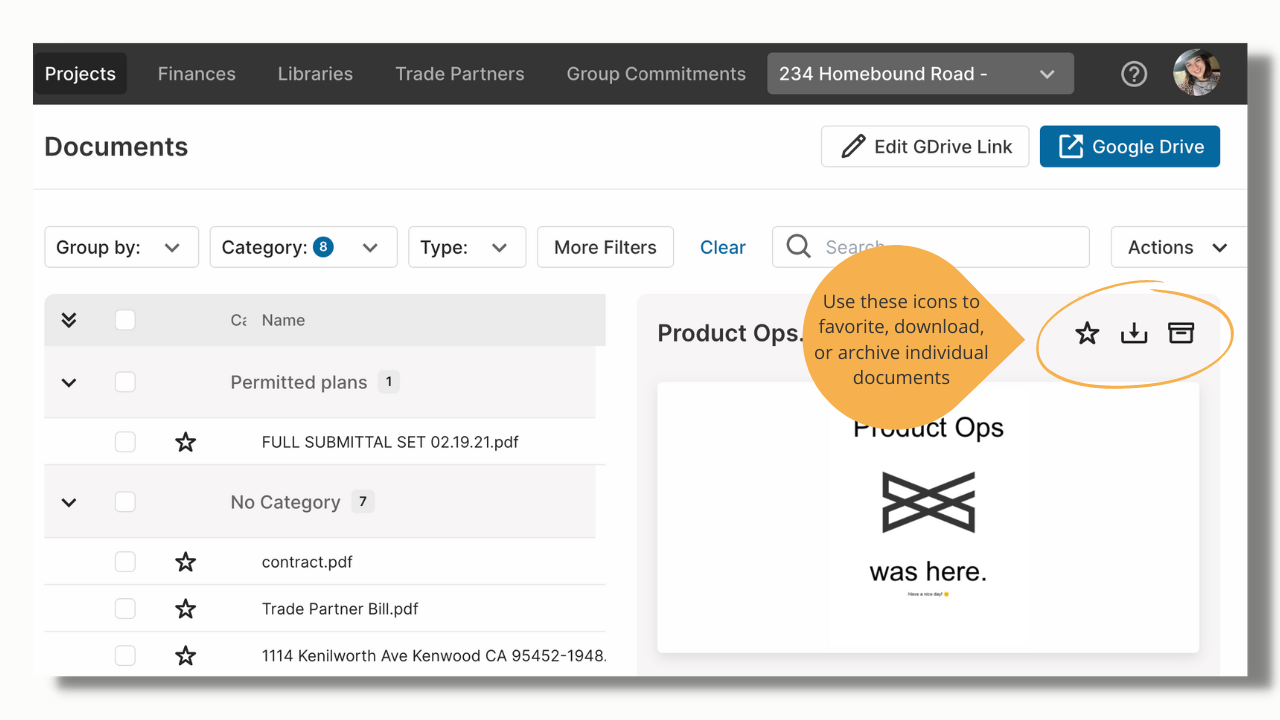
Task: Collapse all groups with the double chevron icon
Action: pos(69,320)
